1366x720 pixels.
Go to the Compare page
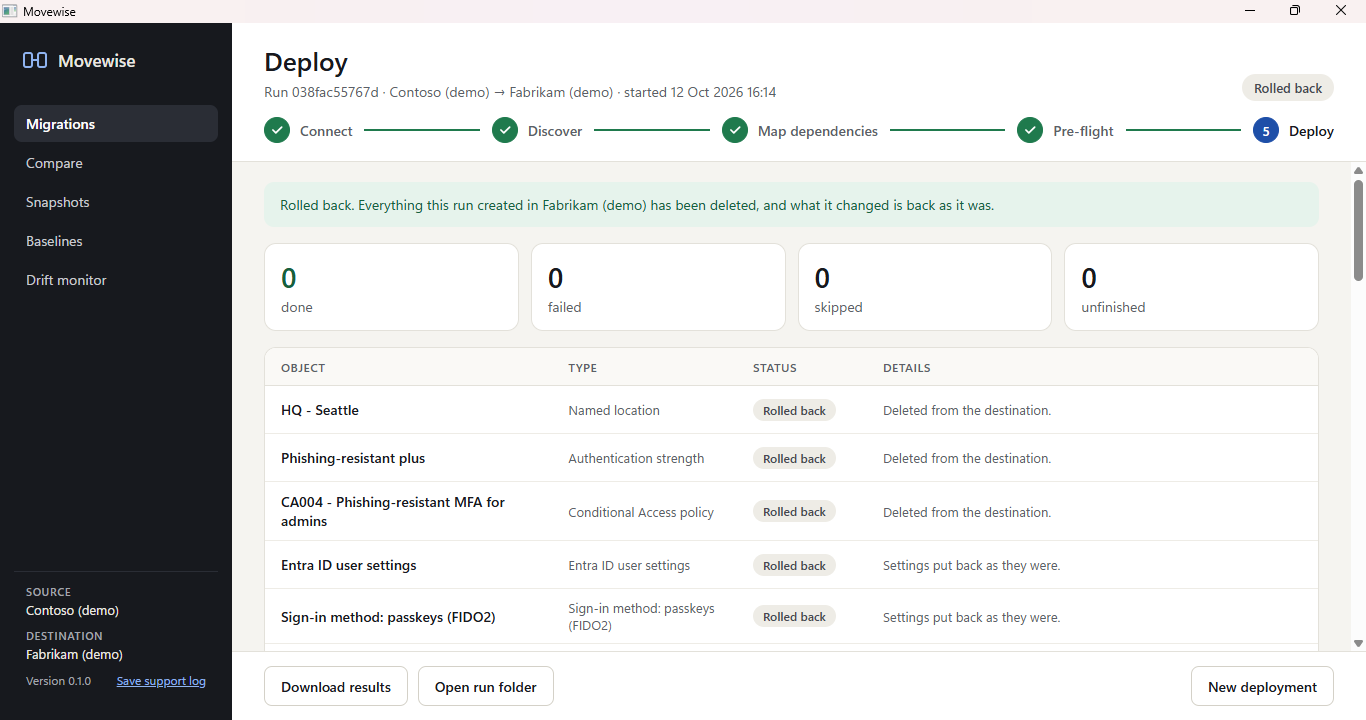(x=116, y=163)
